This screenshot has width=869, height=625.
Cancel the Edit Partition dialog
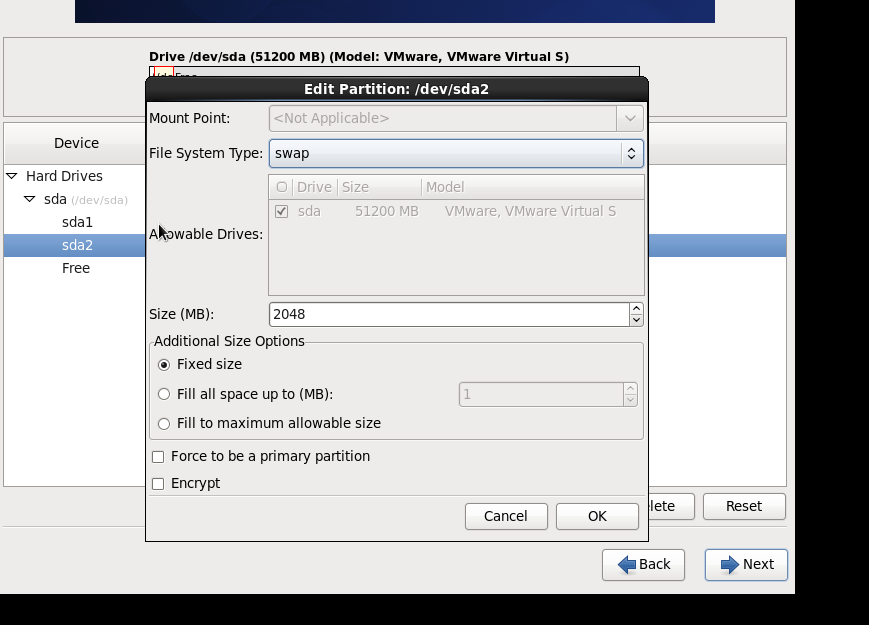(x=506, y=516)
